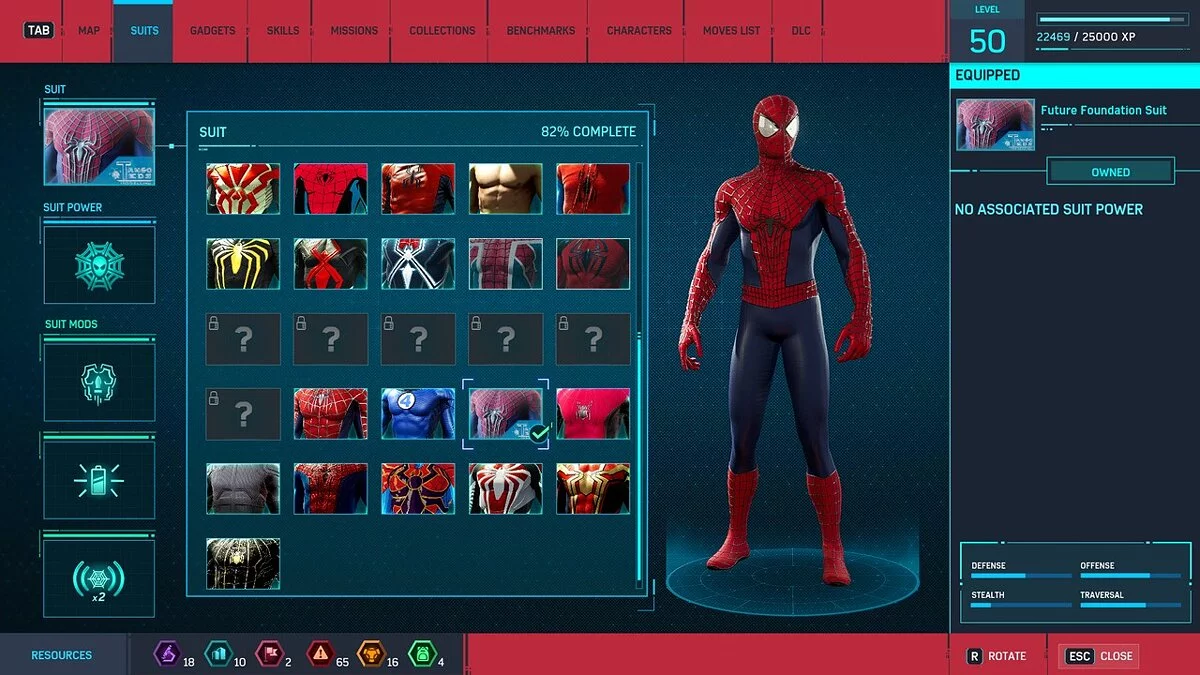
Task: Open the Suit Power web-skull icon slot
Action: tap(99, 265)
